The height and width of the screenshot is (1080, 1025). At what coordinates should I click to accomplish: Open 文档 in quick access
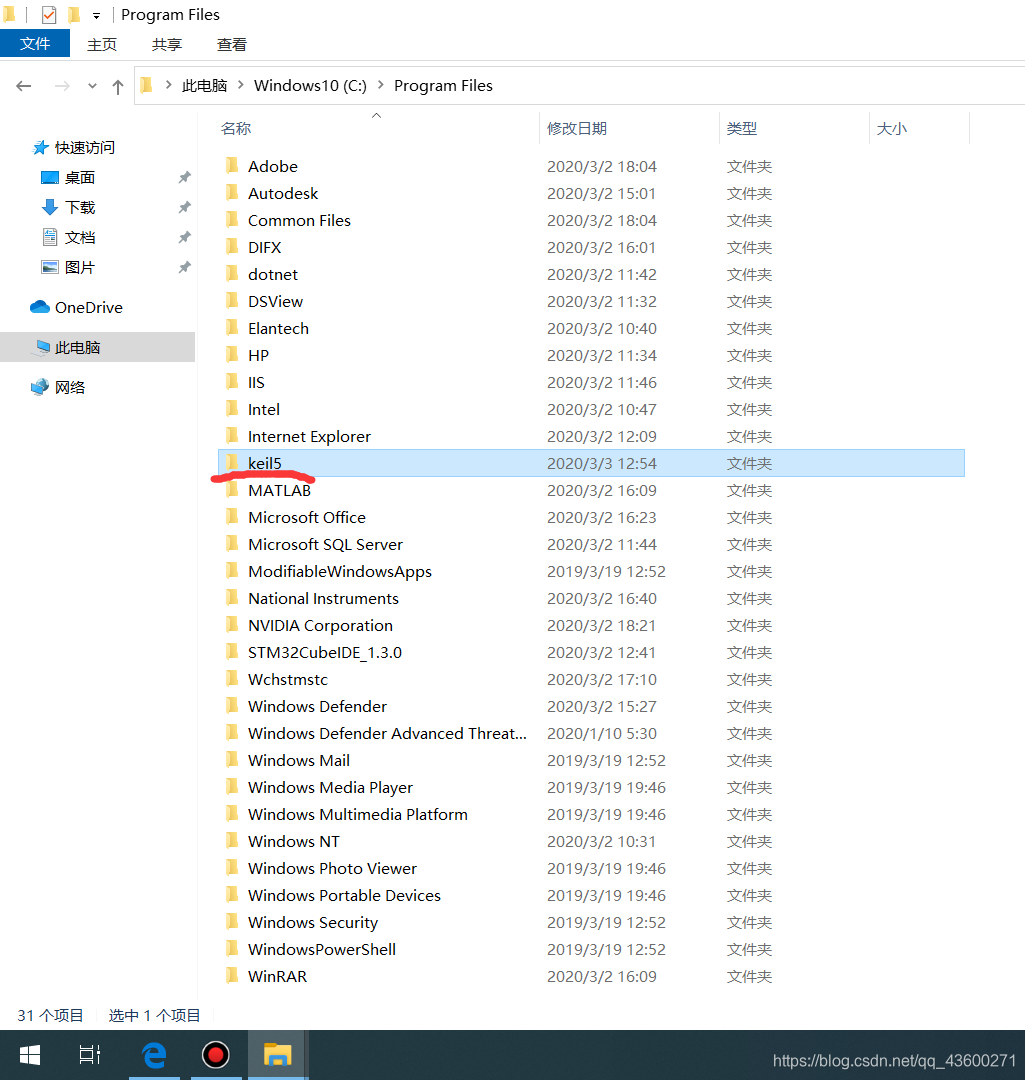pos(80,238)
